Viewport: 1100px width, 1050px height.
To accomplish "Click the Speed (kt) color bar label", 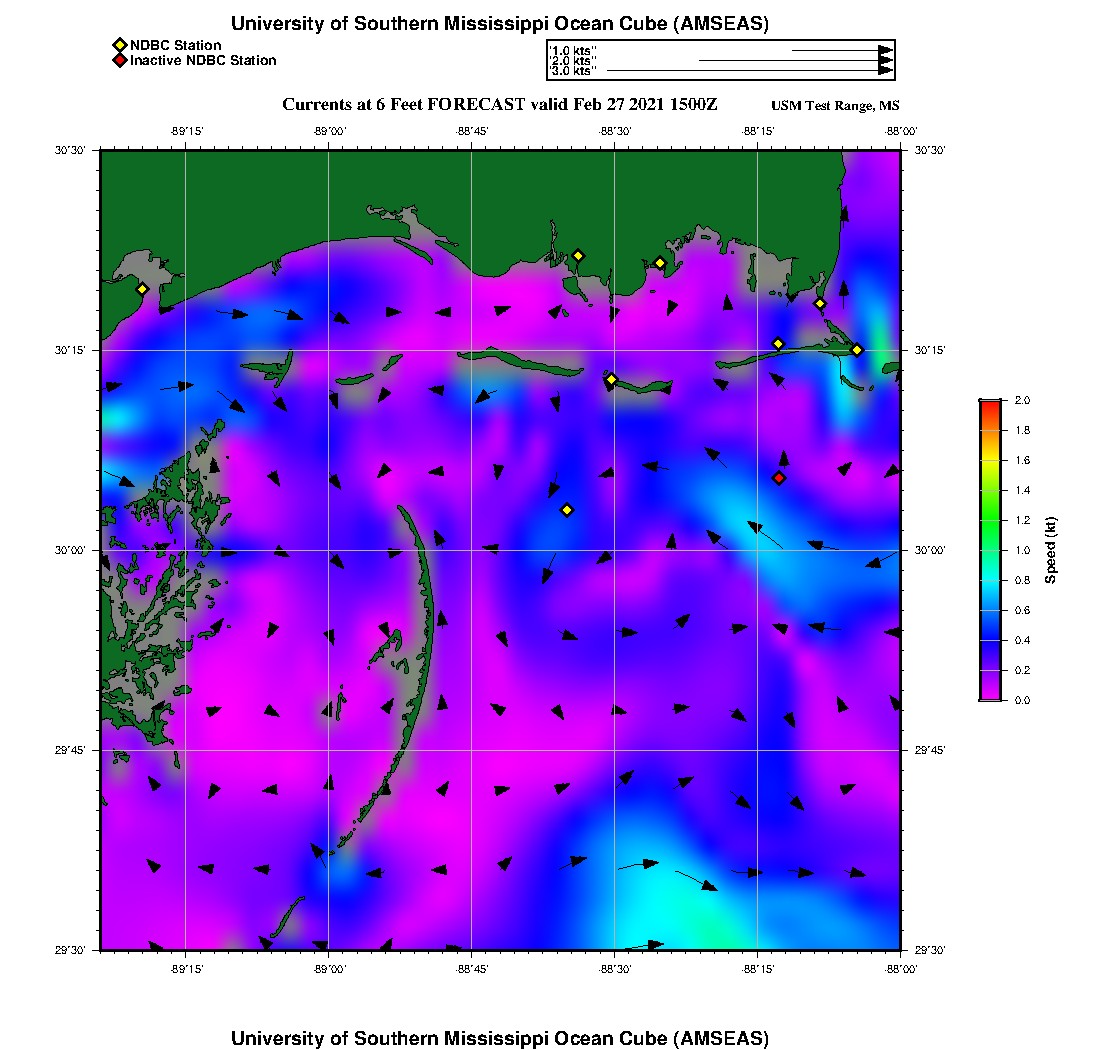I will coord(1050,551).
